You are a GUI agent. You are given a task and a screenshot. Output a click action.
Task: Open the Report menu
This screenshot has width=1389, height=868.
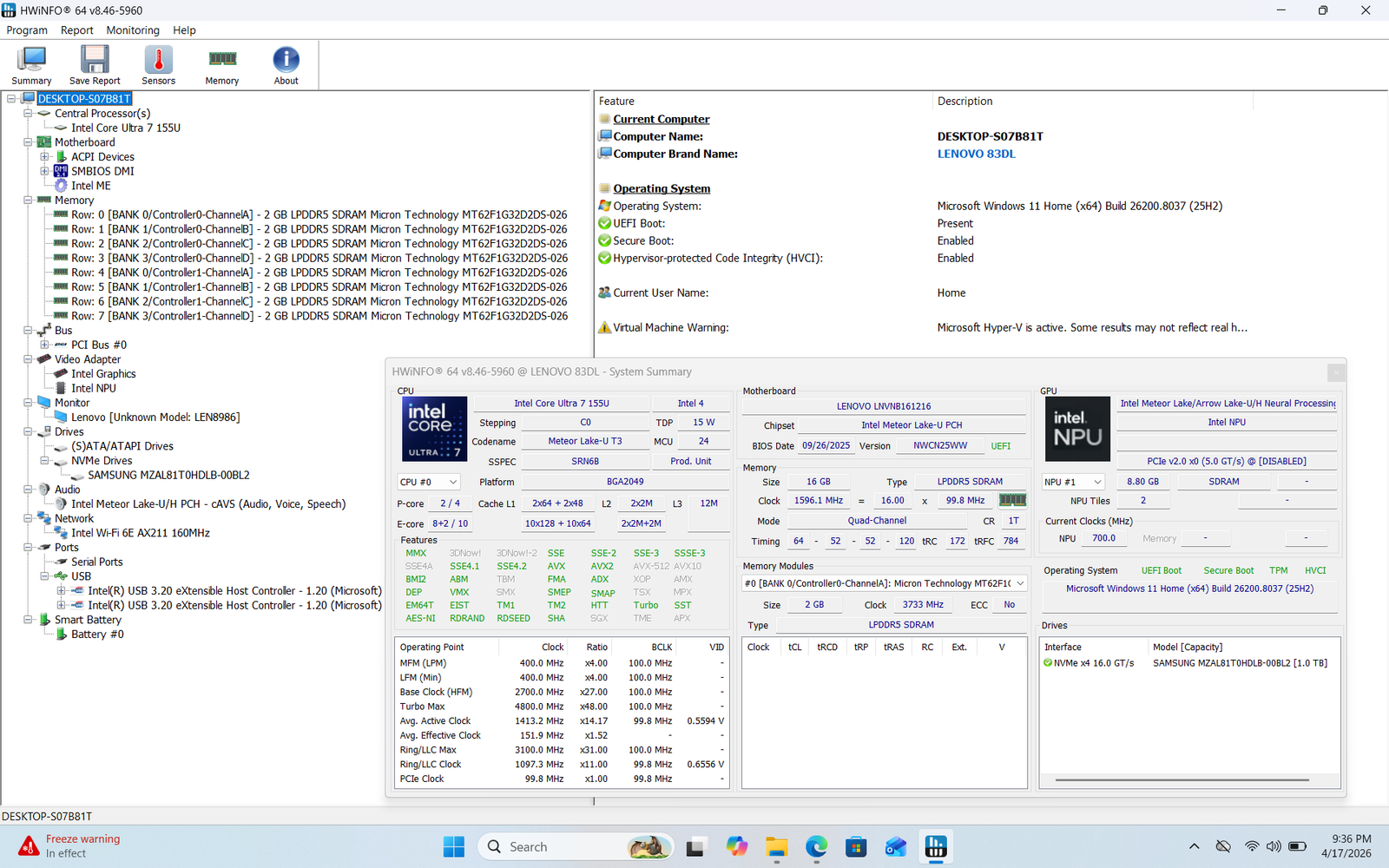tap(76, 30)
